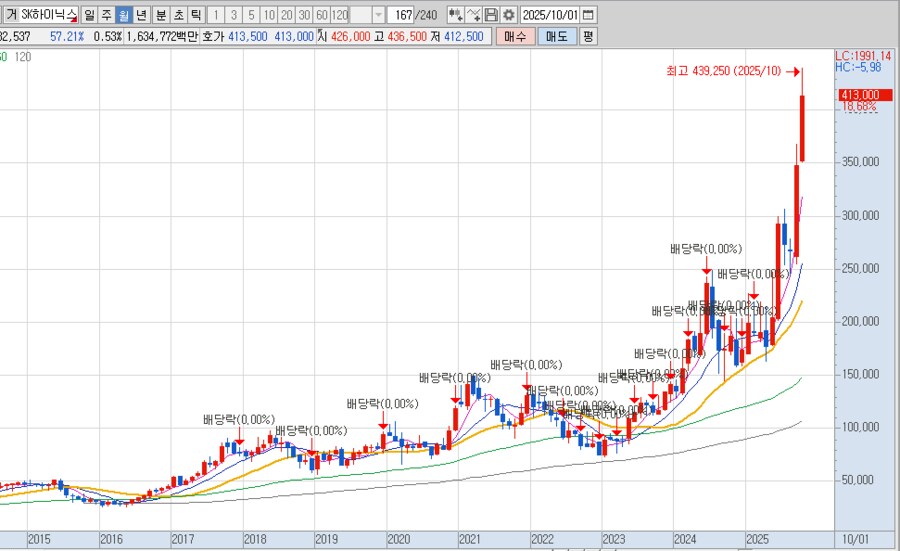This screenshot has height=551, width=900.
Task: Switch chart to weekly (주) period
Action: [x=106, y=15]
